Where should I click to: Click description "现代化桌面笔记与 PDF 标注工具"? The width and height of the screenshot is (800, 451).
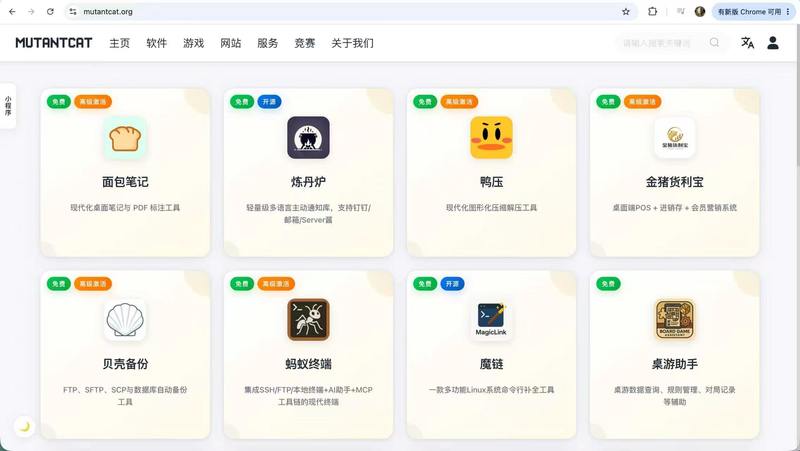[x=125, y=208]
